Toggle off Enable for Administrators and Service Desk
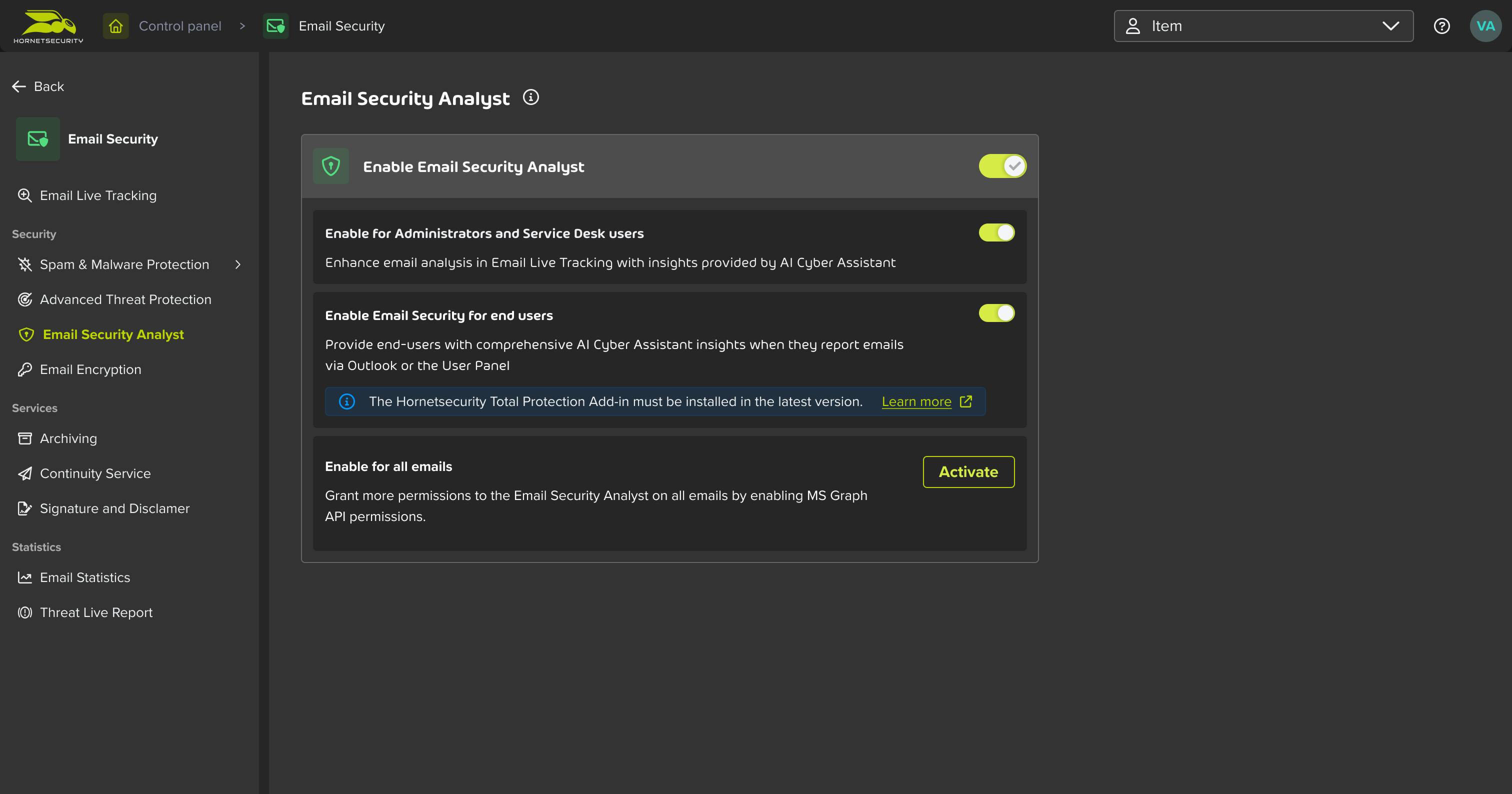The width and height of the screenshot is (1512, 794). point(997,232)
